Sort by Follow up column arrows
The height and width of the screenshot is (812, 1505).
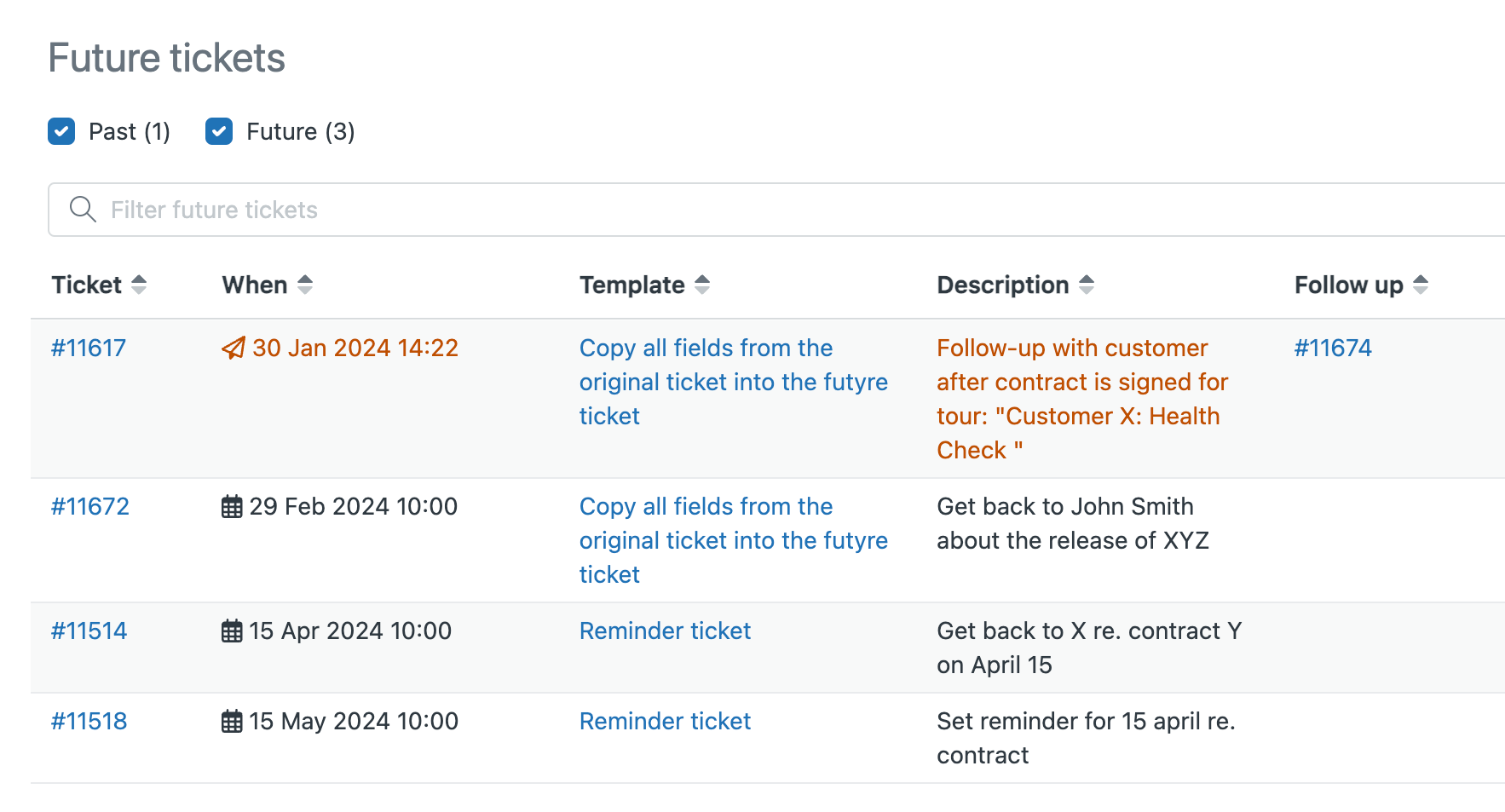coord(1421,285)
